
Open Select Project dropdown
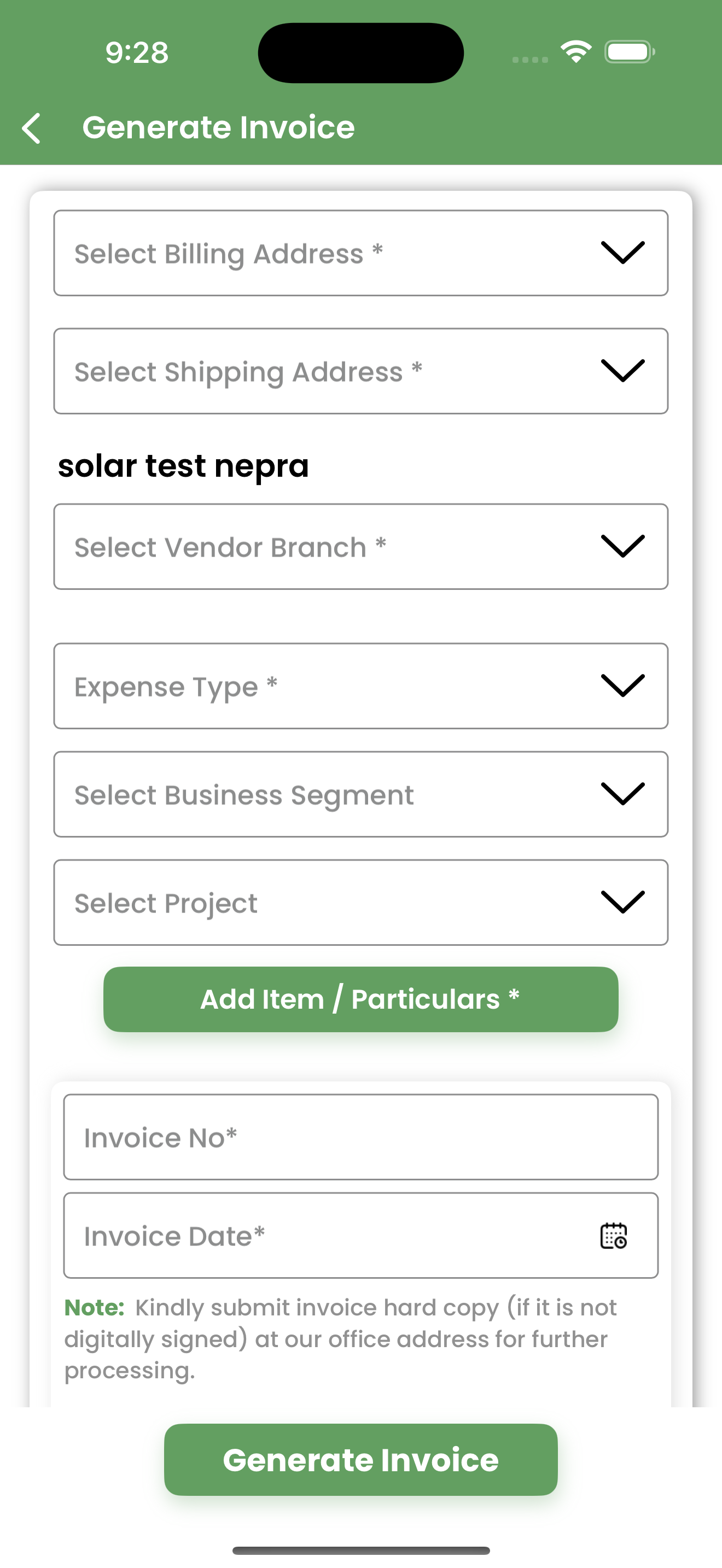click(361, 903)
